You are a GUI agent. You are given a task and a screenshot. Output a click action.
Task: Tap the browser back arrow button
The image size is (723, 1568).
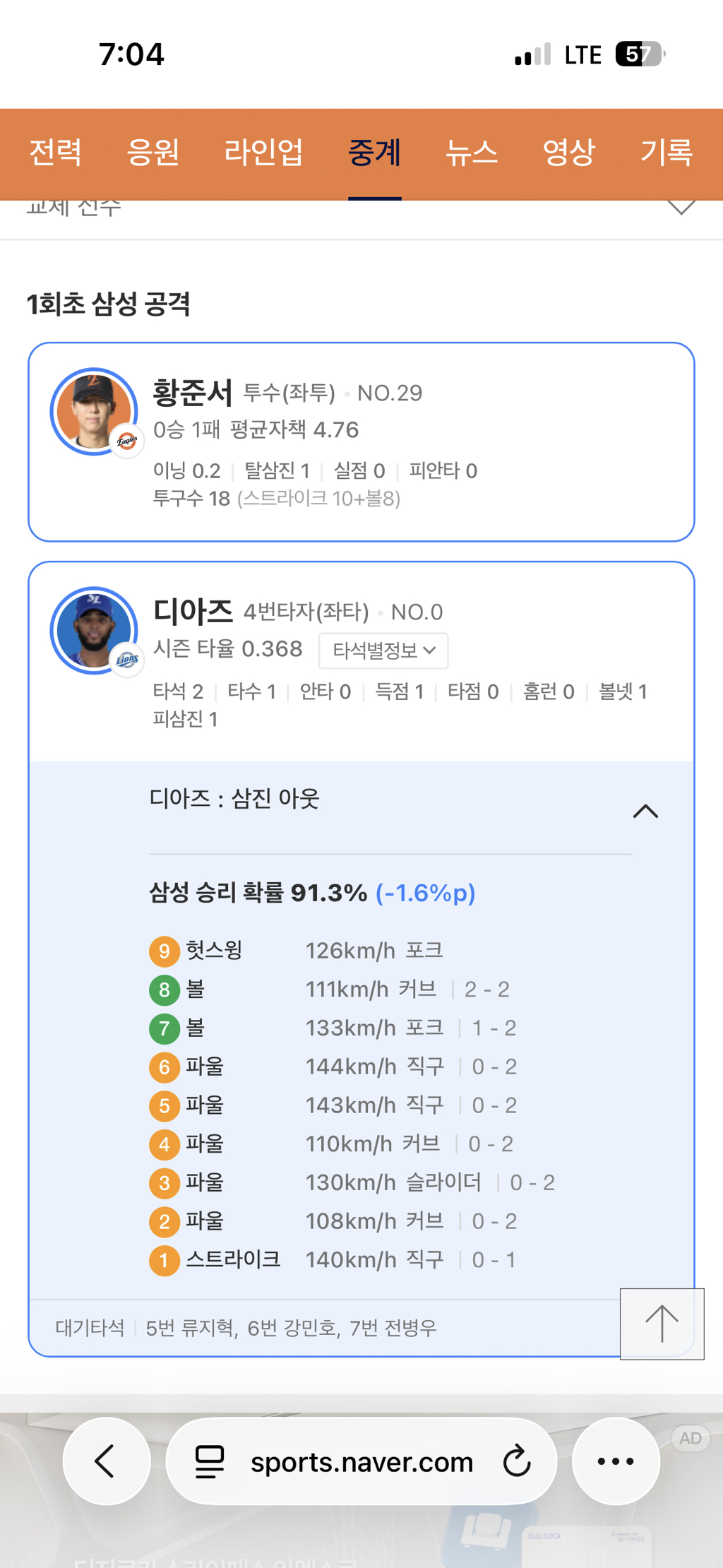point(106,1461)
